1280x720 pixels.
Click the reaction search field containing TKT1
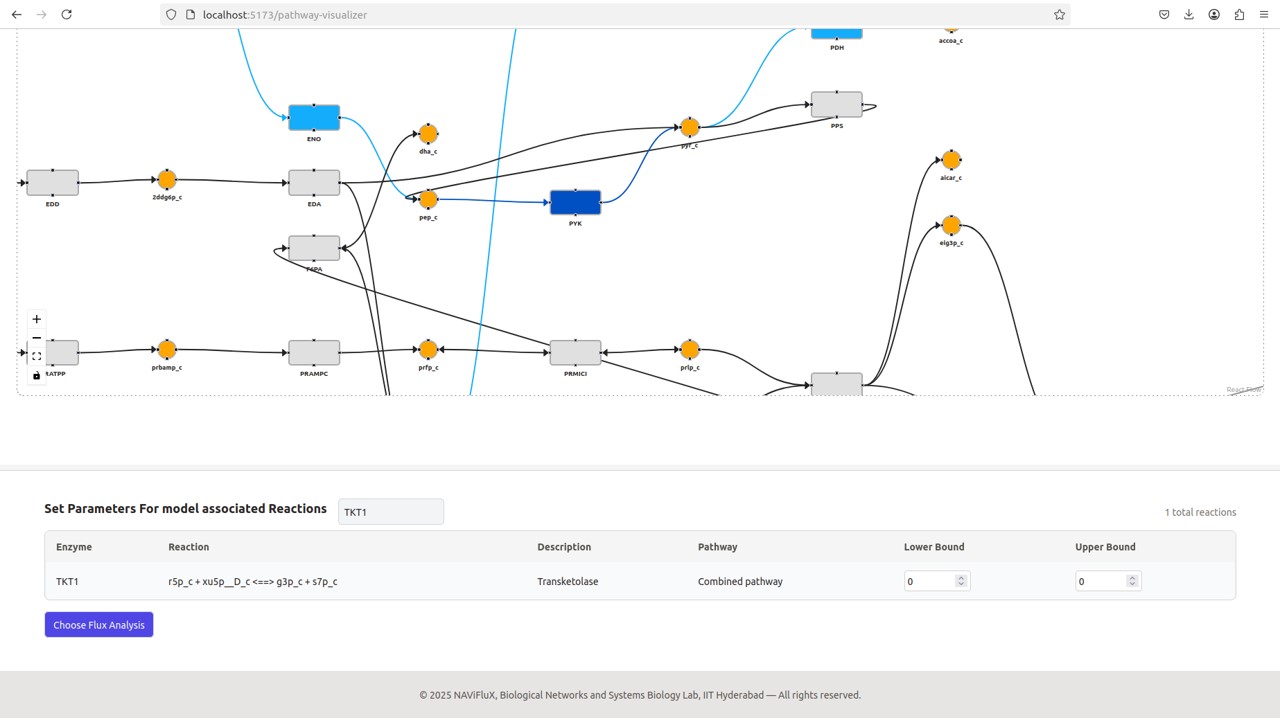coord(390,512)
